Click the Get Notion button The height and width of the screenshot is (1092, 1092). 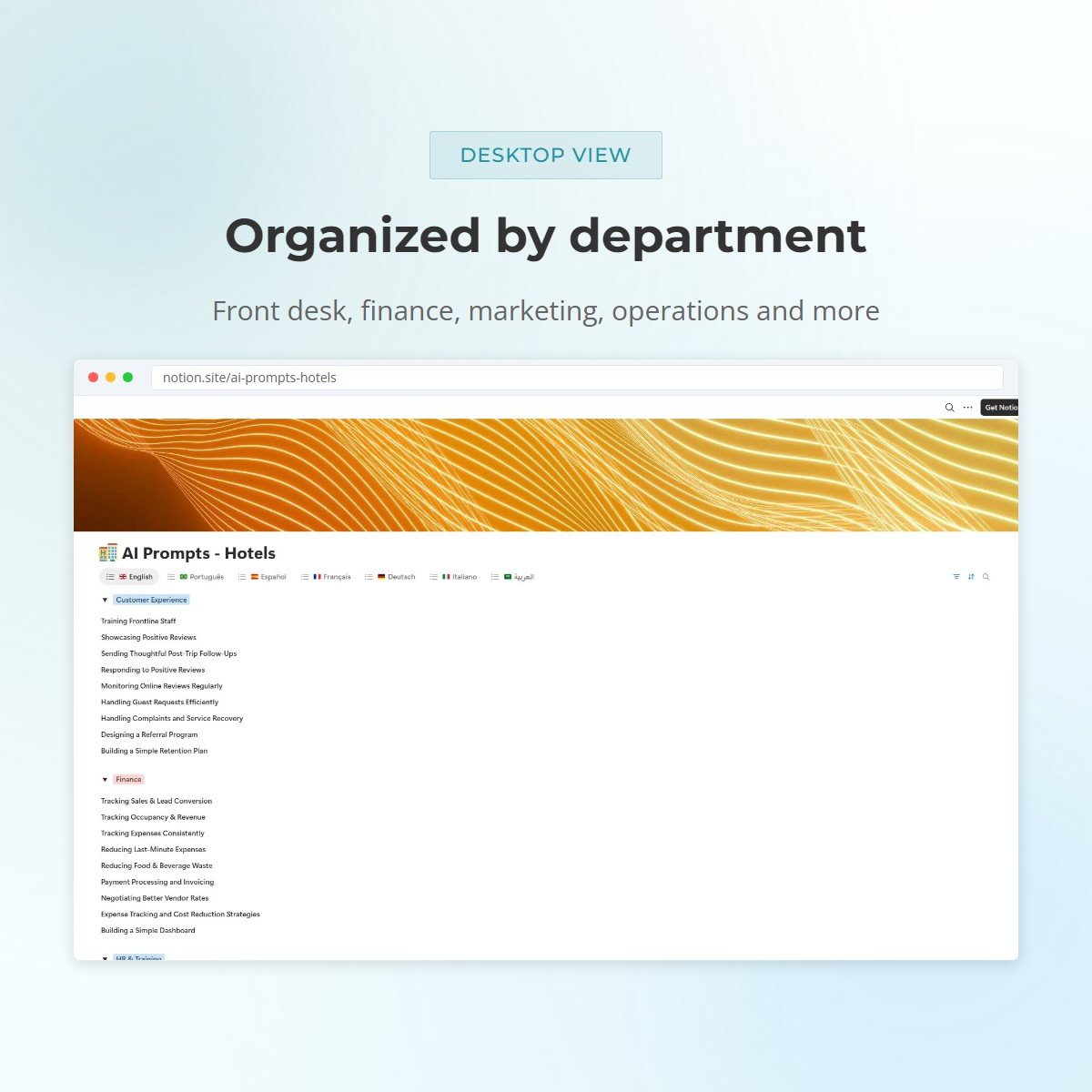click(x=999, y=408)
